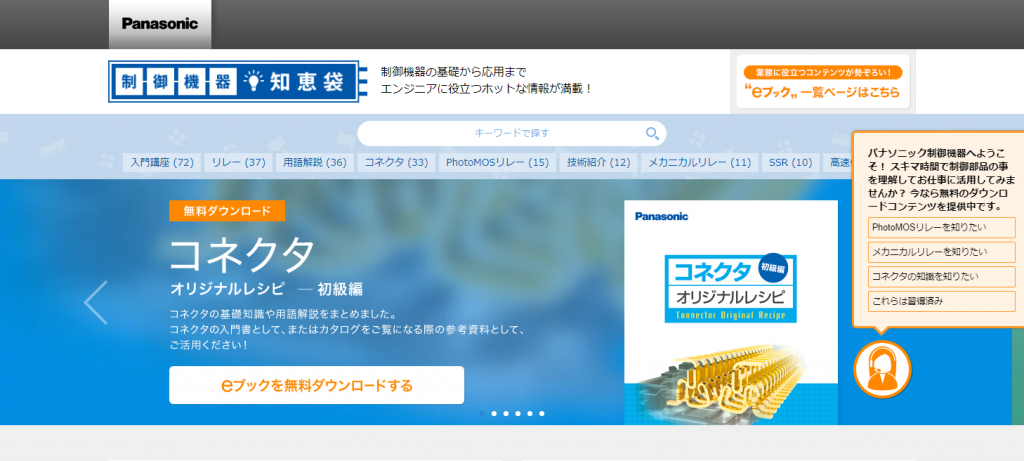
Task: Click the コネクタ slide heading
Action: pos(242,255)
